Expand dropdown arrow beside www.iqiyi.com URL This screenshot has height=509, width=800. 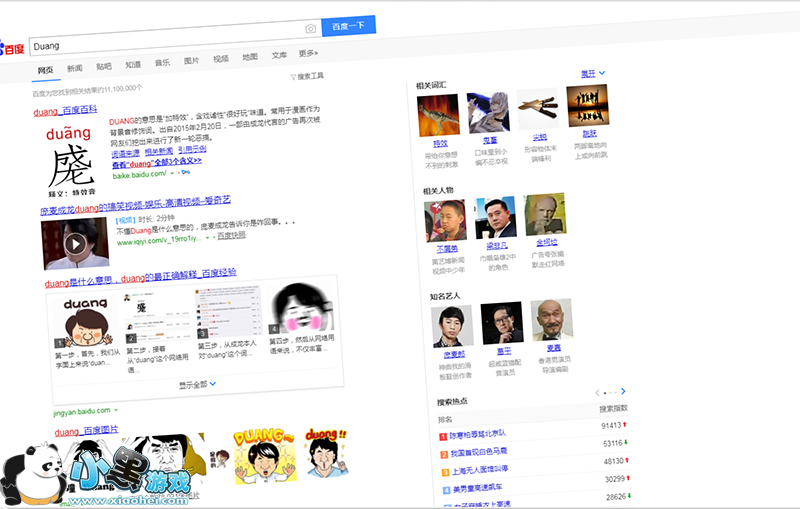click(207, 238)
